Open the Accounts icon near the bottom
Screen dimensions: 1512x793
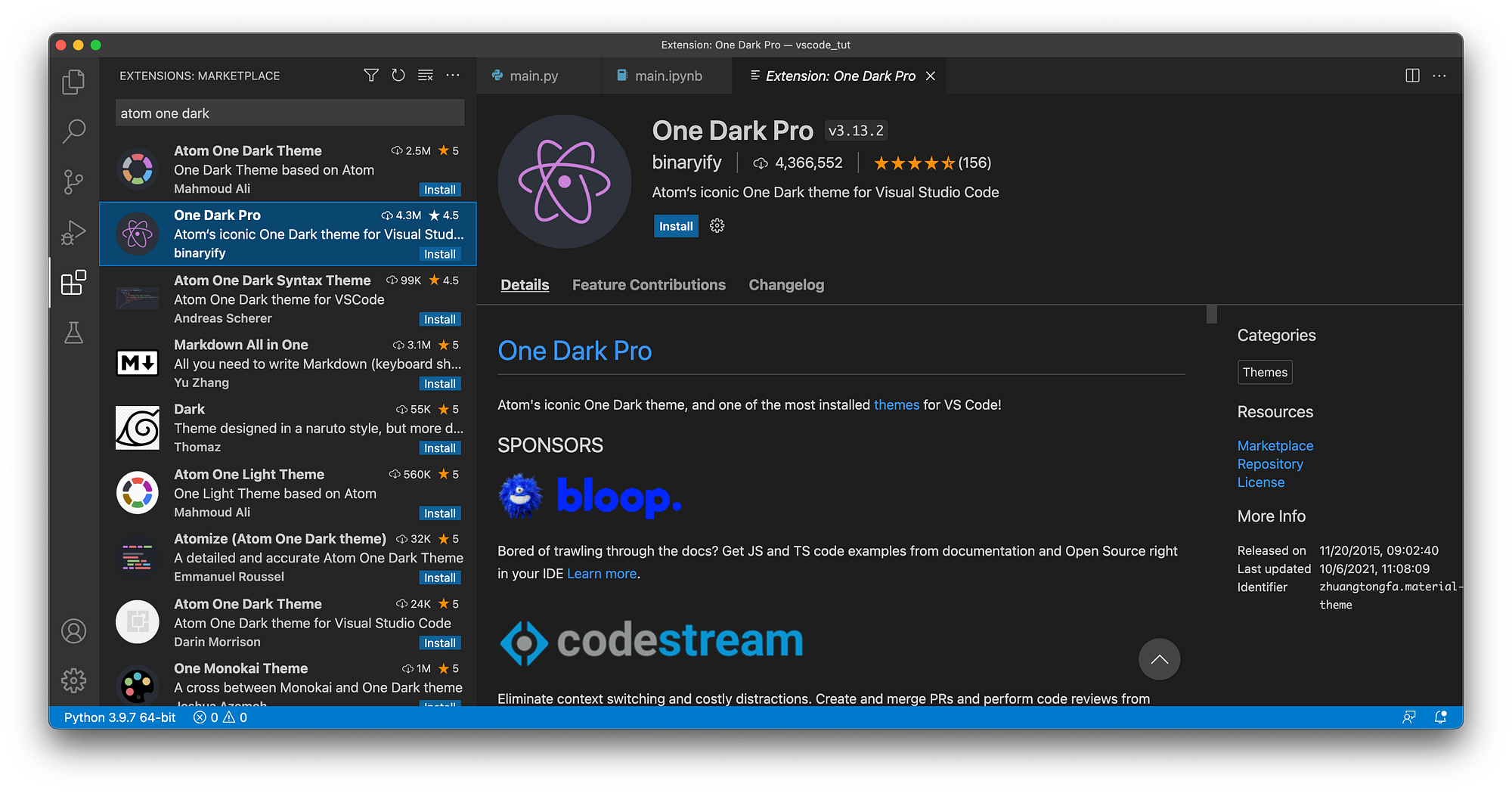click(x=73, y=631)
